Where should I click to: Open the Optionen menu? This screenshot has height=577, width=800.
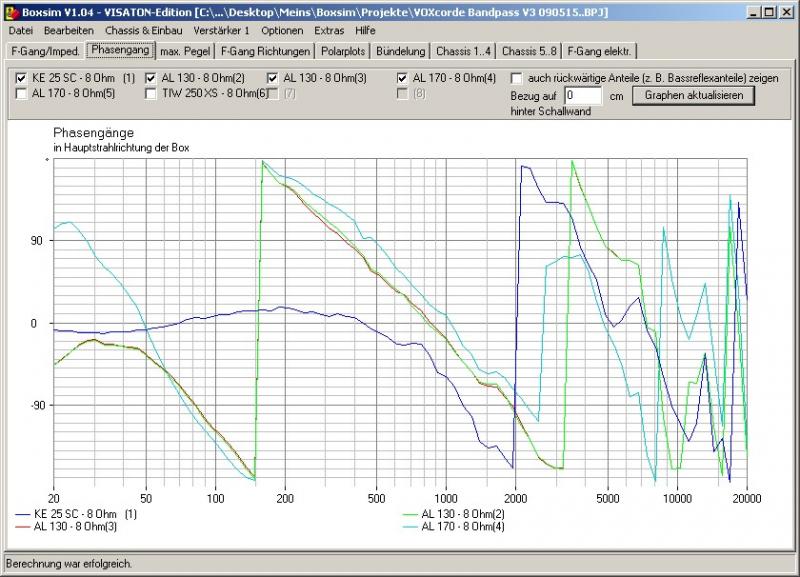[281, 31]
